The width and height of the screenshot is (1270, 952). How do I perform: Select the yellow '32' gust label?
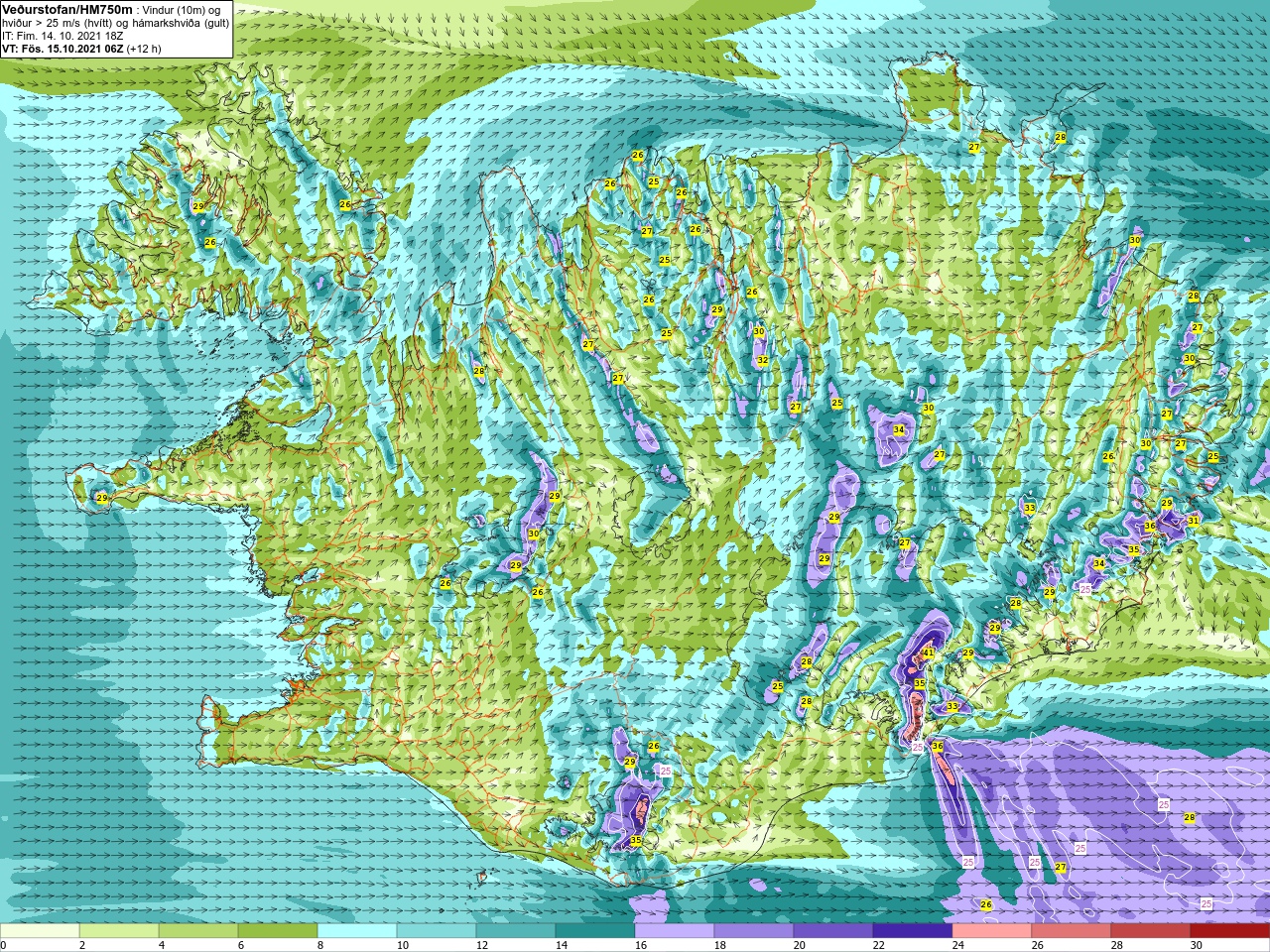point(762,360)
